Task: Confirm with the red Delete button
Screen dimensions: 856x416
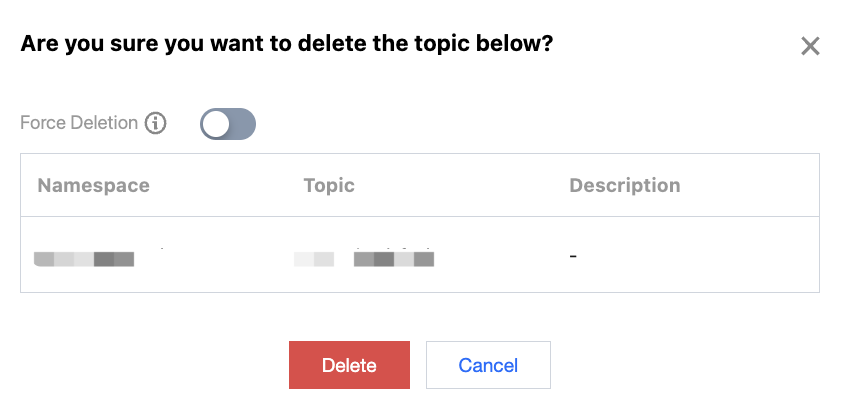Action: point(349,365)
